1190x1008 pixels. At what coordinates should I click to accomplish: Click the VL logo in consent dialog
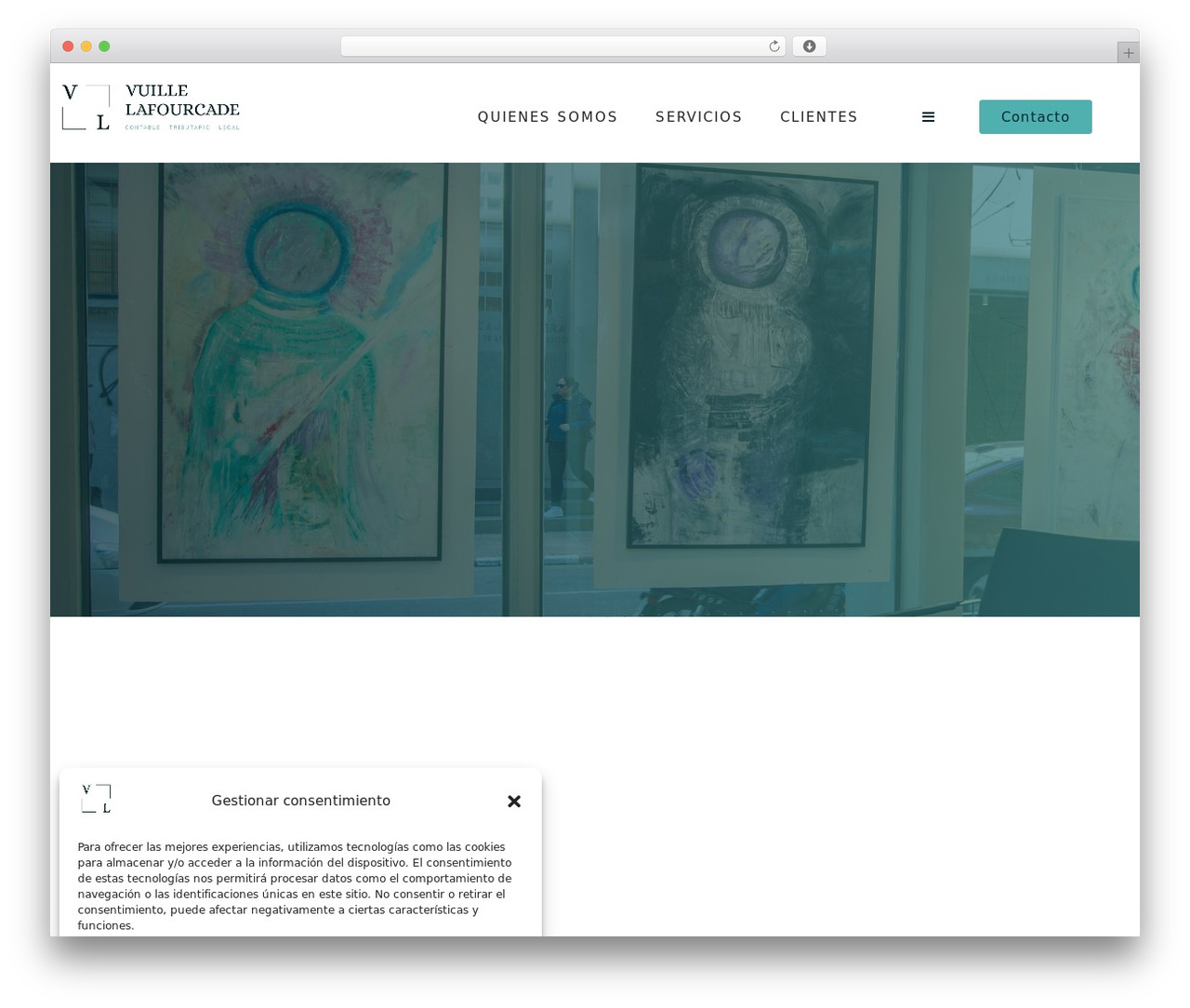click(96, 799)
